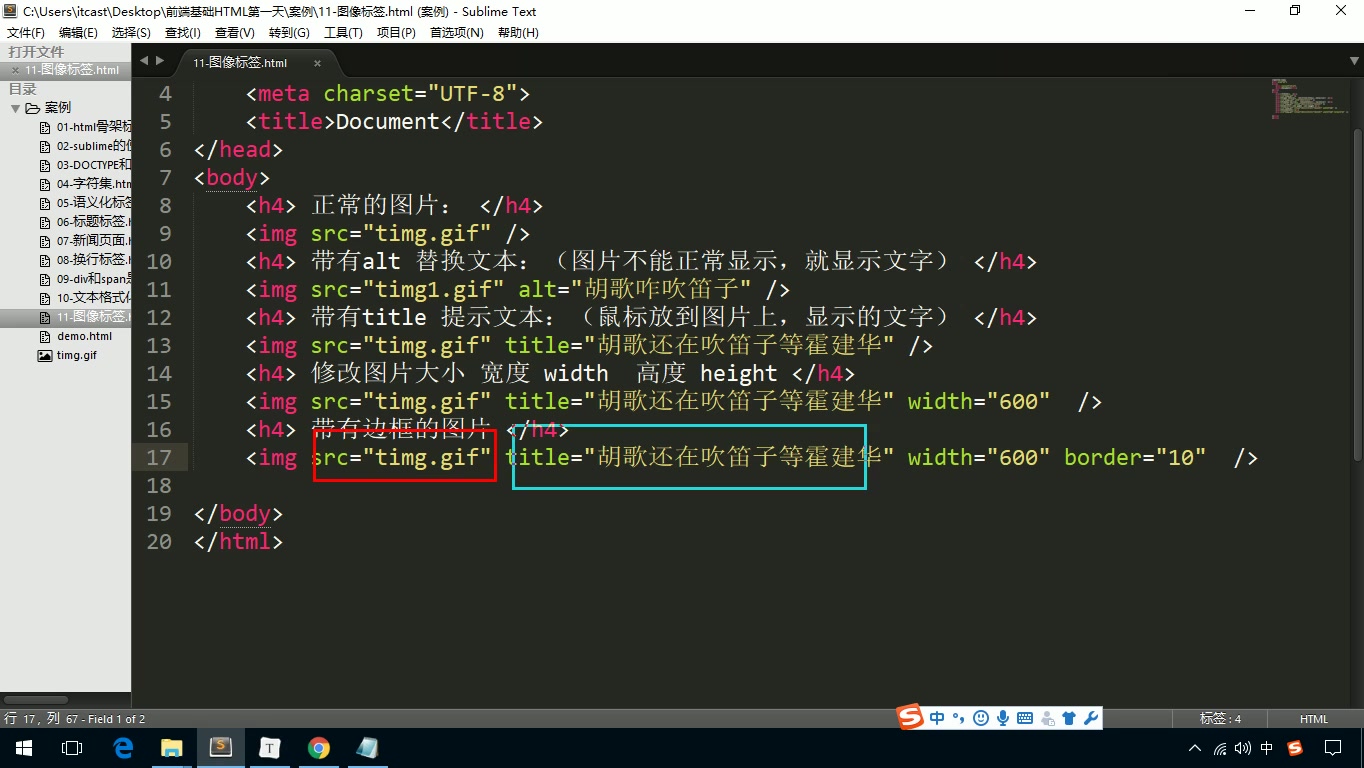
Task: Change tab size via 标签: 4
Action: (1220, 719)
